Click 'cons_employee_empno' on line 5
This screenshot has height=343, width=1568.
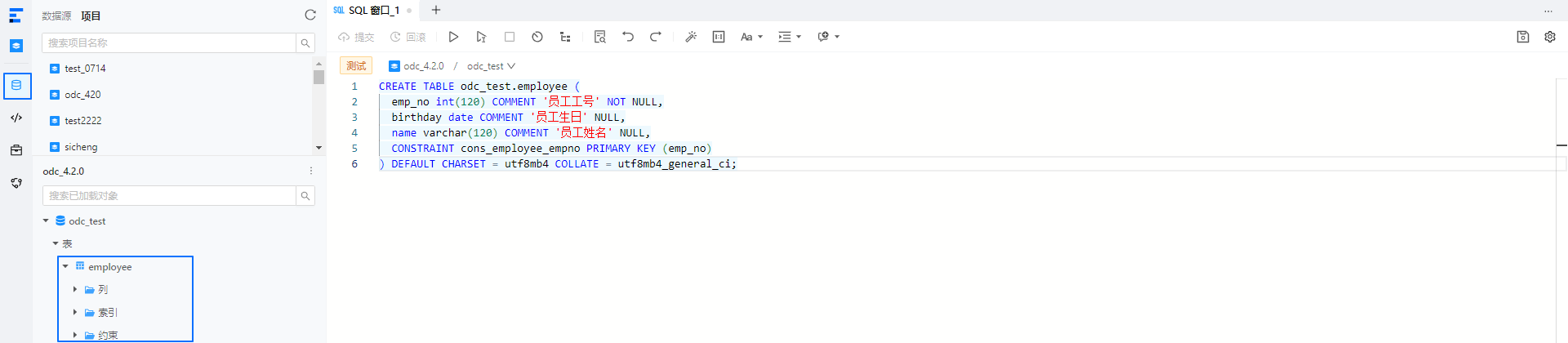[520, 149]
